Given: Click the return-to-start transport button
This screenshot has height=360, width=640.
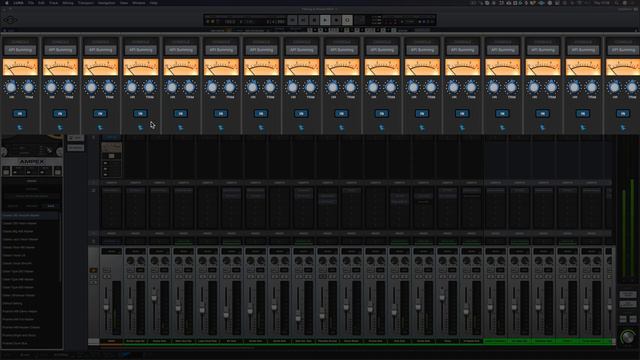Looking at the screenshot, I should coord(292,20).
